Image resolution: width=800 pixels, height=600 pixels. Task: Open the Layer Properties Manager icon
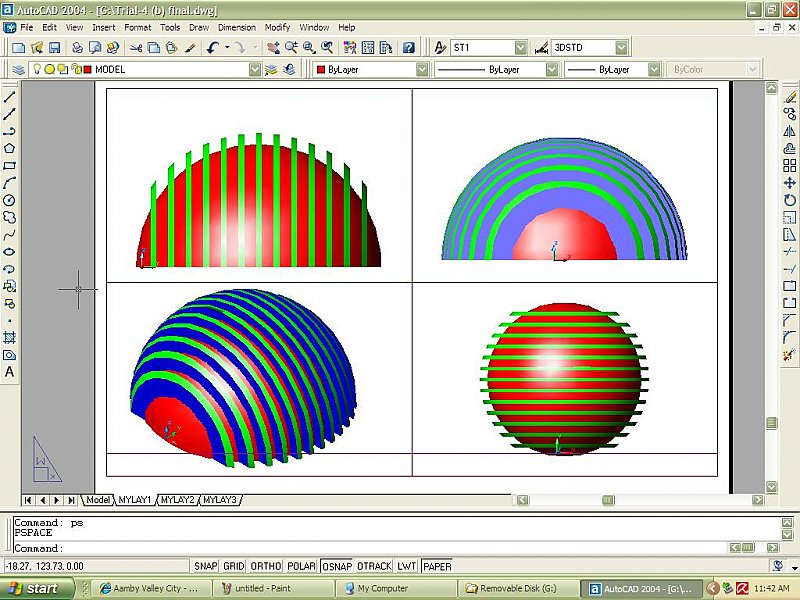click(x=18, y=70)
